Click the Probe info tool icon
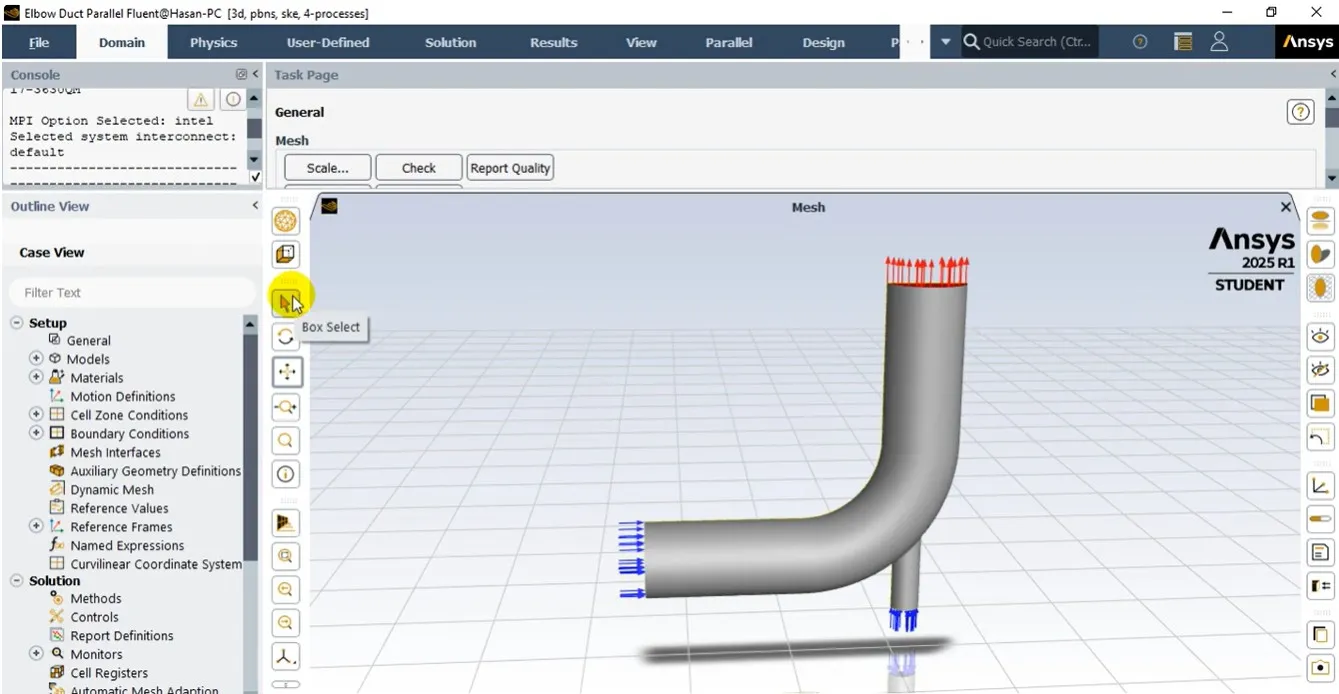 pos(286,474)
